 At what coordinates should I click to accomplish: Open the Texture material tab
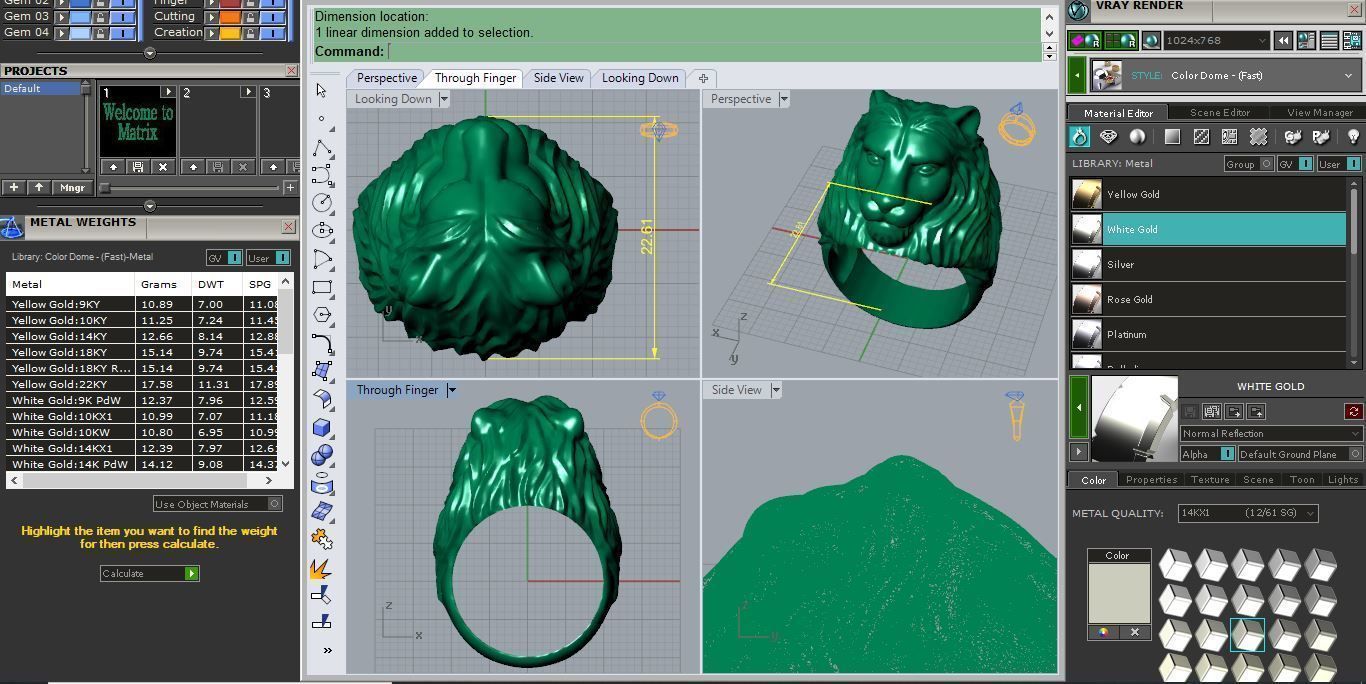[x=1209, y=480]
